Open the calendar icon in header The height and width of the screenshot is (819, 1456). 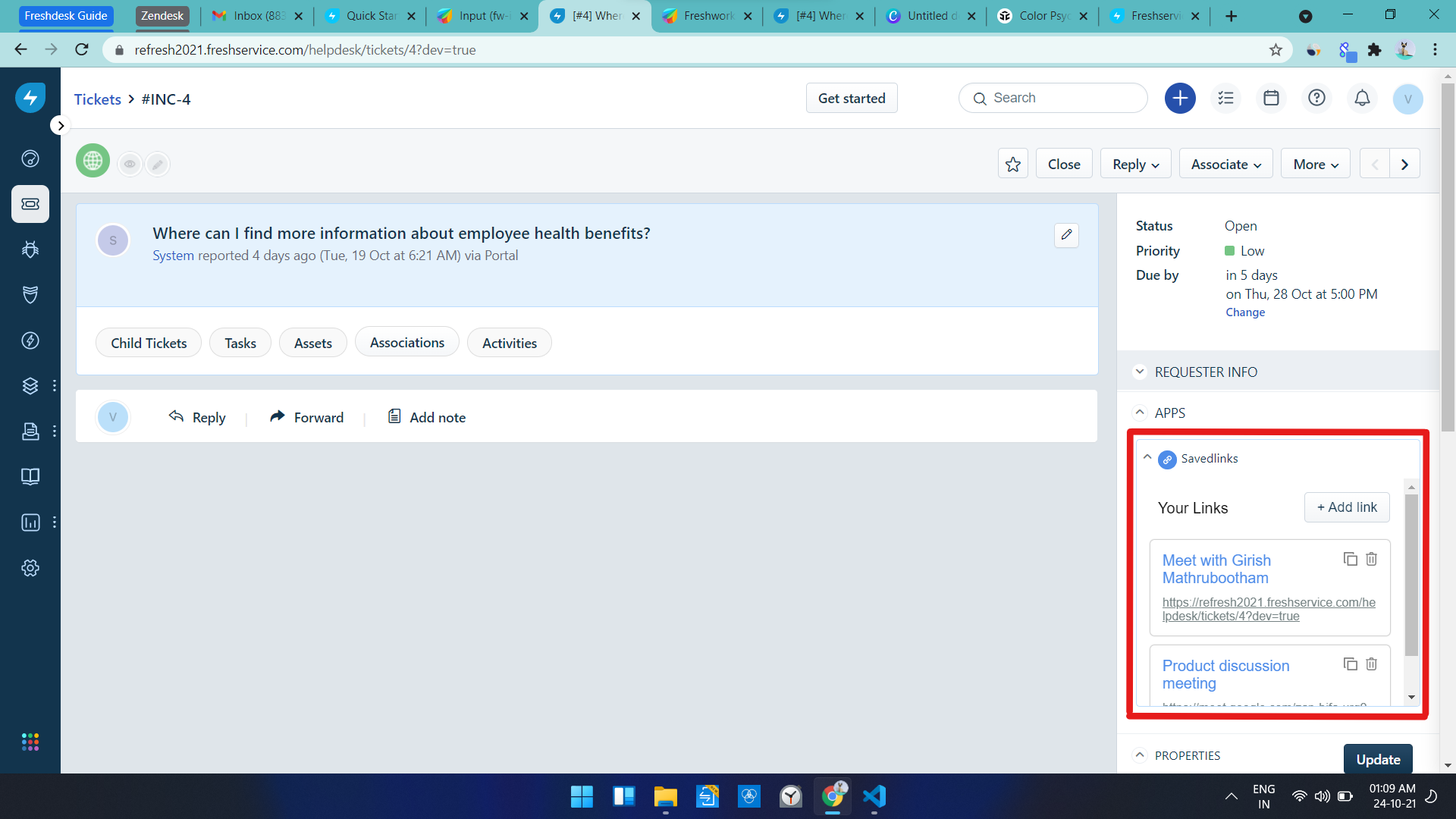1271,98
